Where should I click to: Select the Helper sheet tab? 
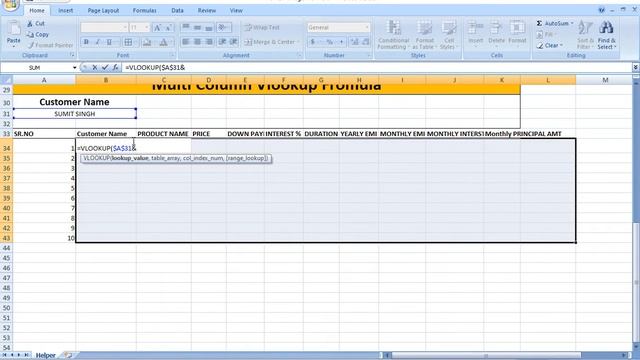tap(45, 356)
